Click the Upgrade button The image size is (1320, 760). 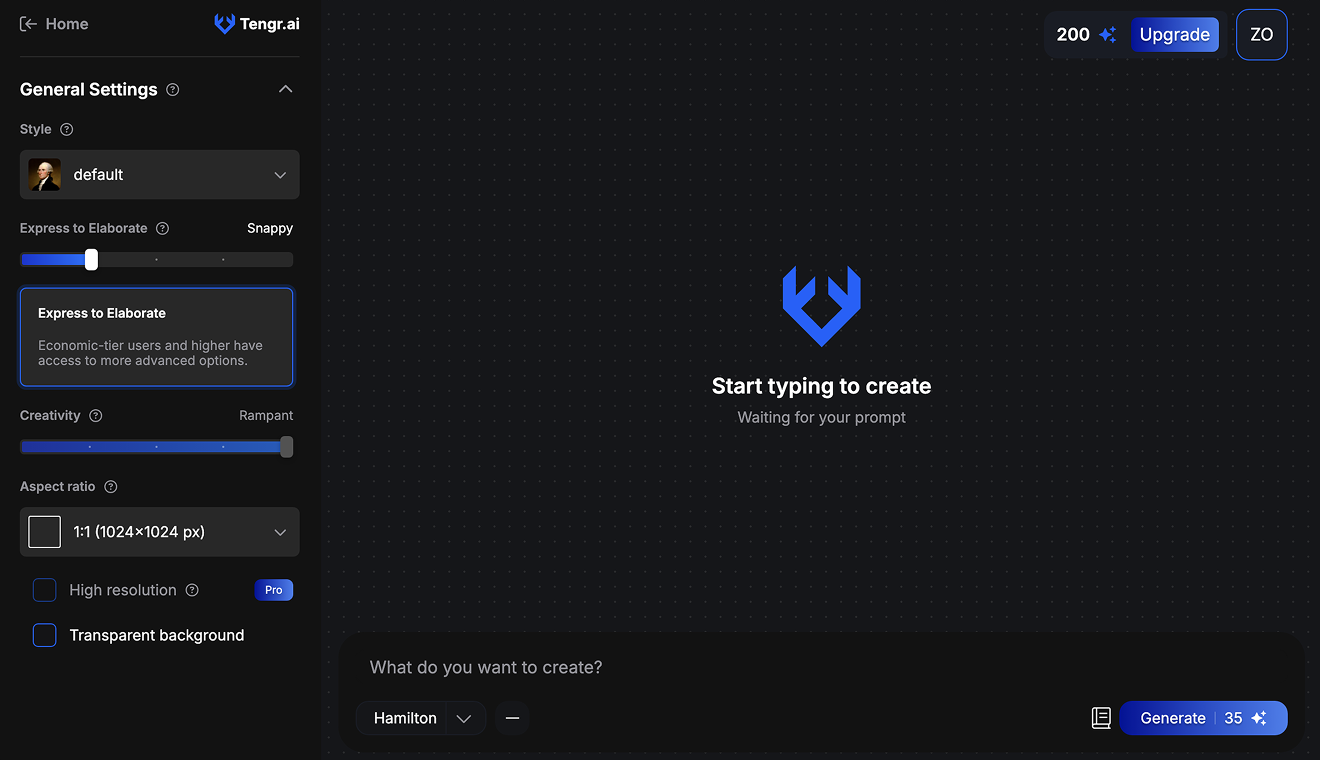click(1175, 34)
